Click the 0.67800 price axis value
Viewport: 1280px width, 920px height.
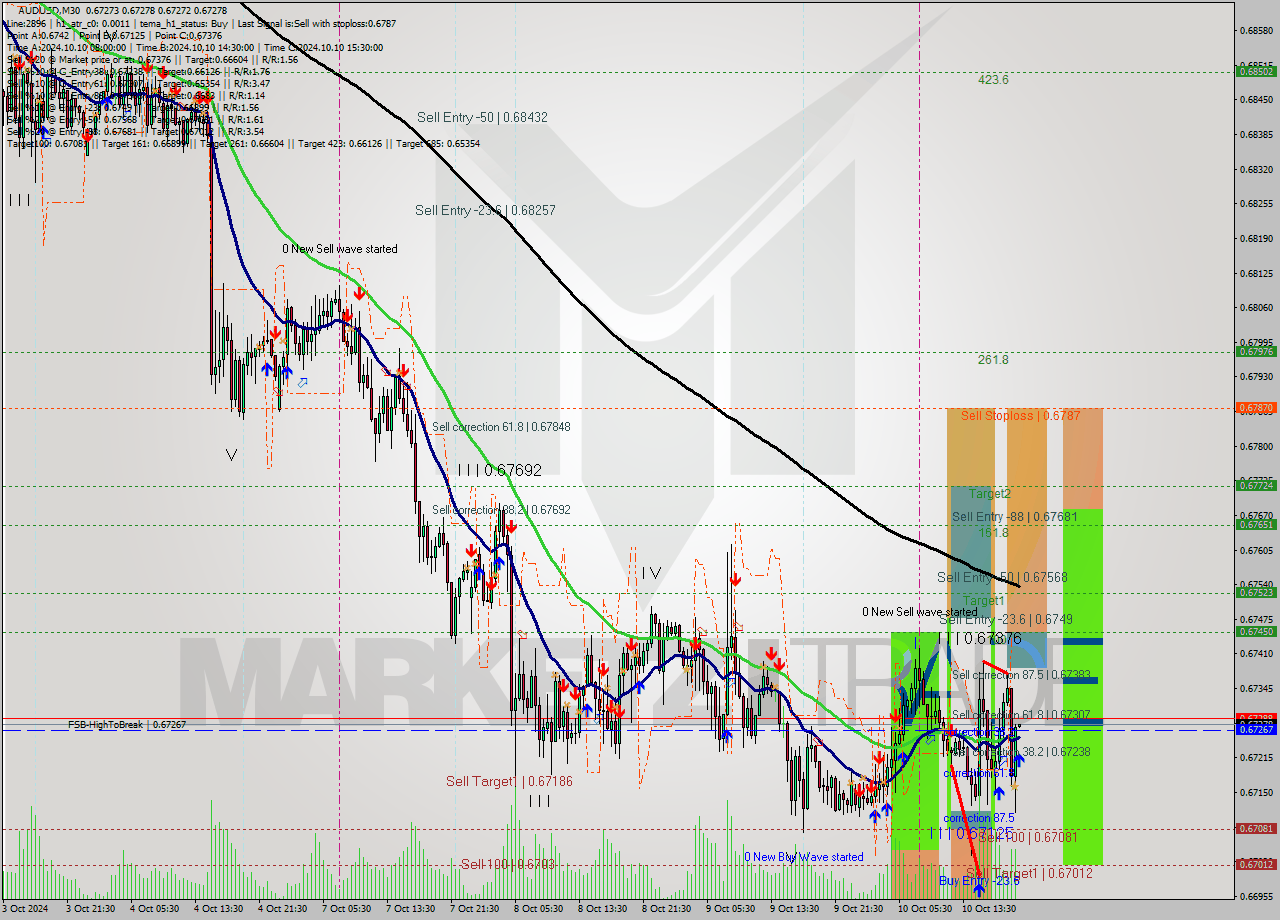(1257, 446)
